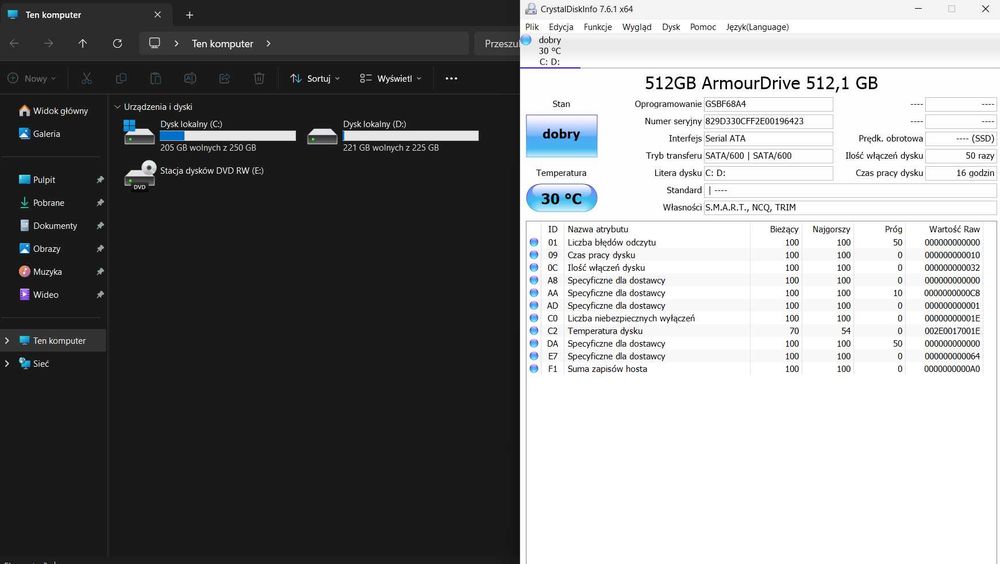
Task: Go forward in File Explorer
Action: click(x=48, y=43)
